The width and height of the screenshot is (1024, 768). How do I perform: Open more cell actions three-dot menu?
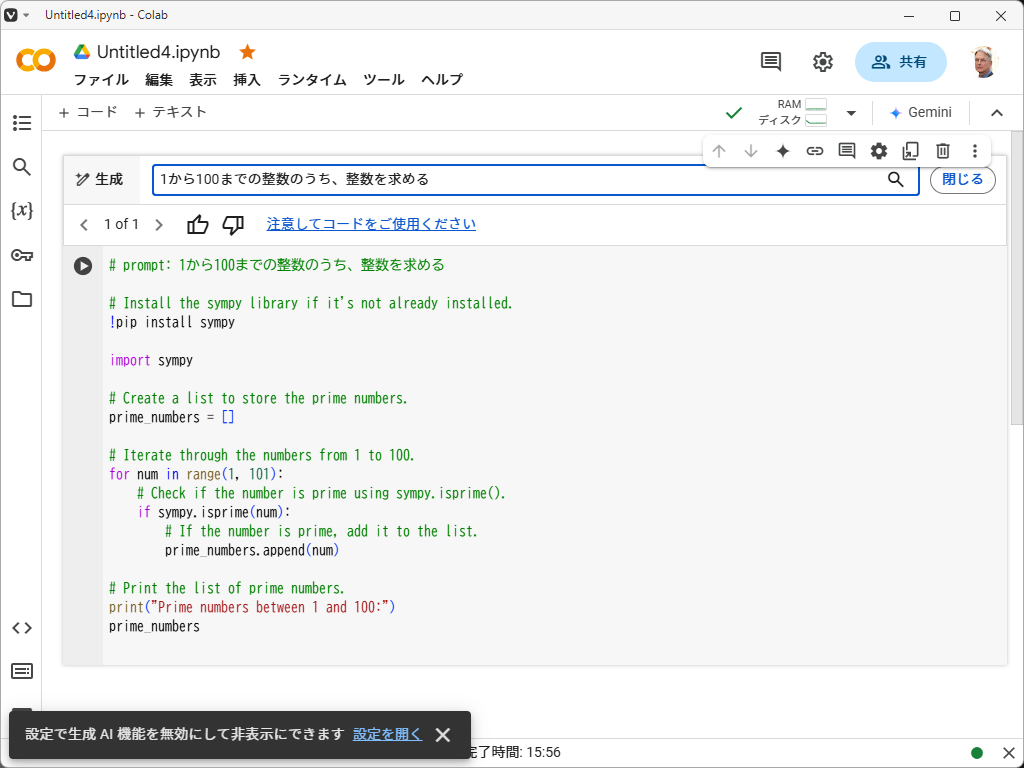(x=975, y=151)
